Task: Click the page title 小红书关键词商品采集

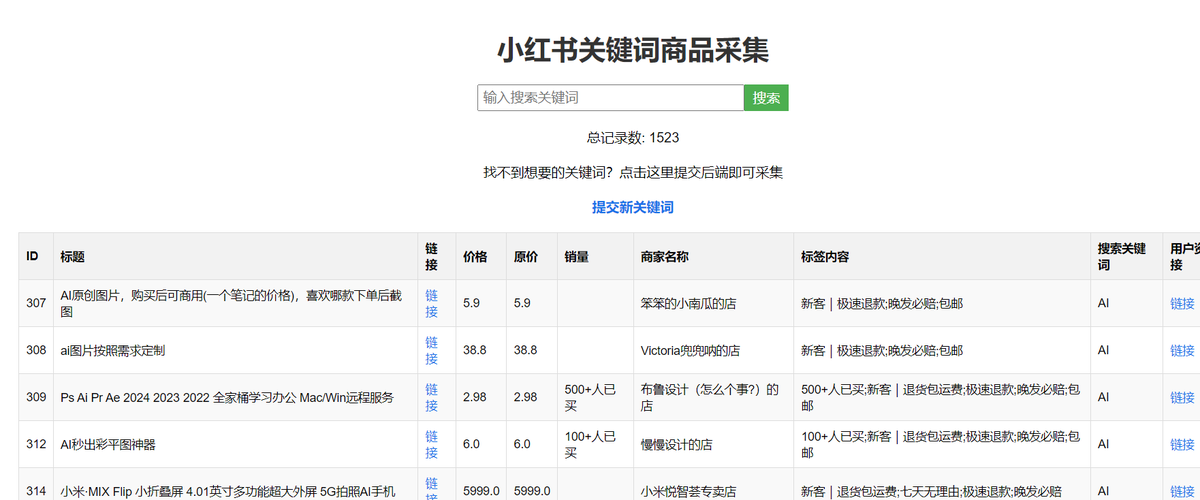Action: pyautogui.click(x=633, y=49)
